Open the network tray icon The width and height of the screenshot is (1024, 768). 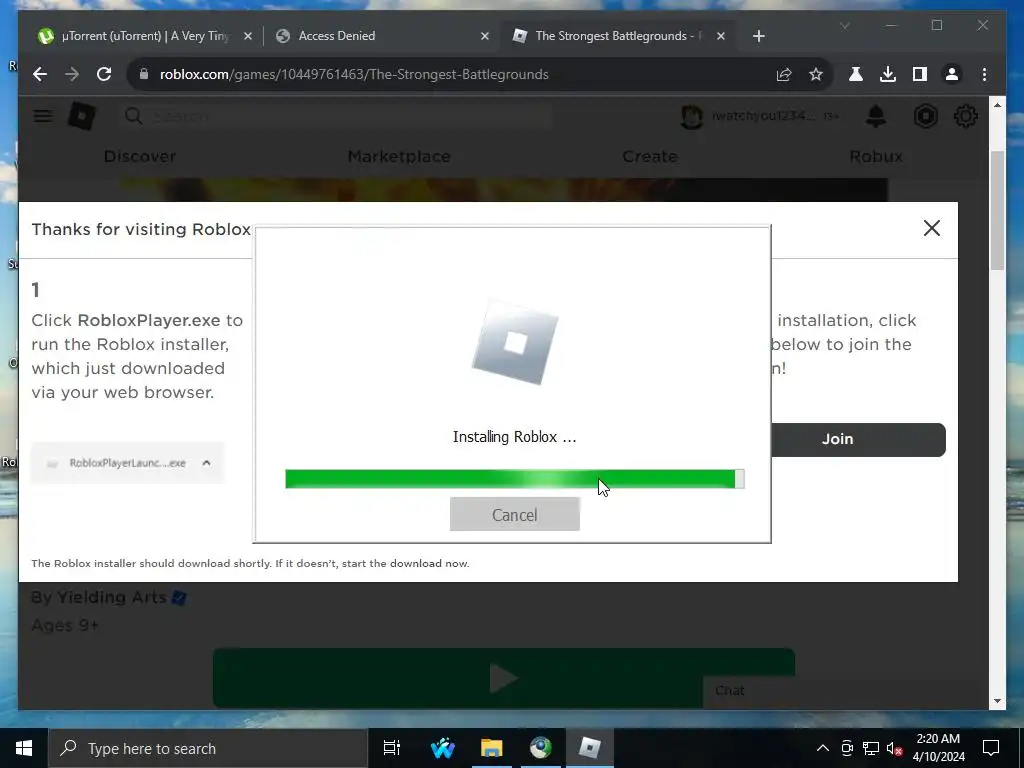[871, 748]
